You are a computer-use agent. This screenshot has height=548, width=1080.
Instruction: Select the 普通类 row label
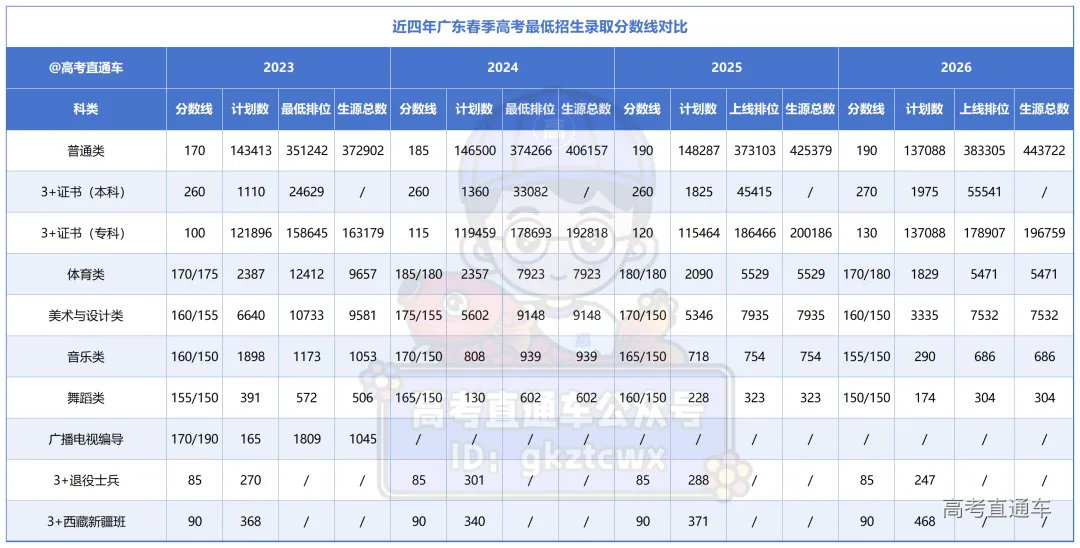[x=86, y=150]
